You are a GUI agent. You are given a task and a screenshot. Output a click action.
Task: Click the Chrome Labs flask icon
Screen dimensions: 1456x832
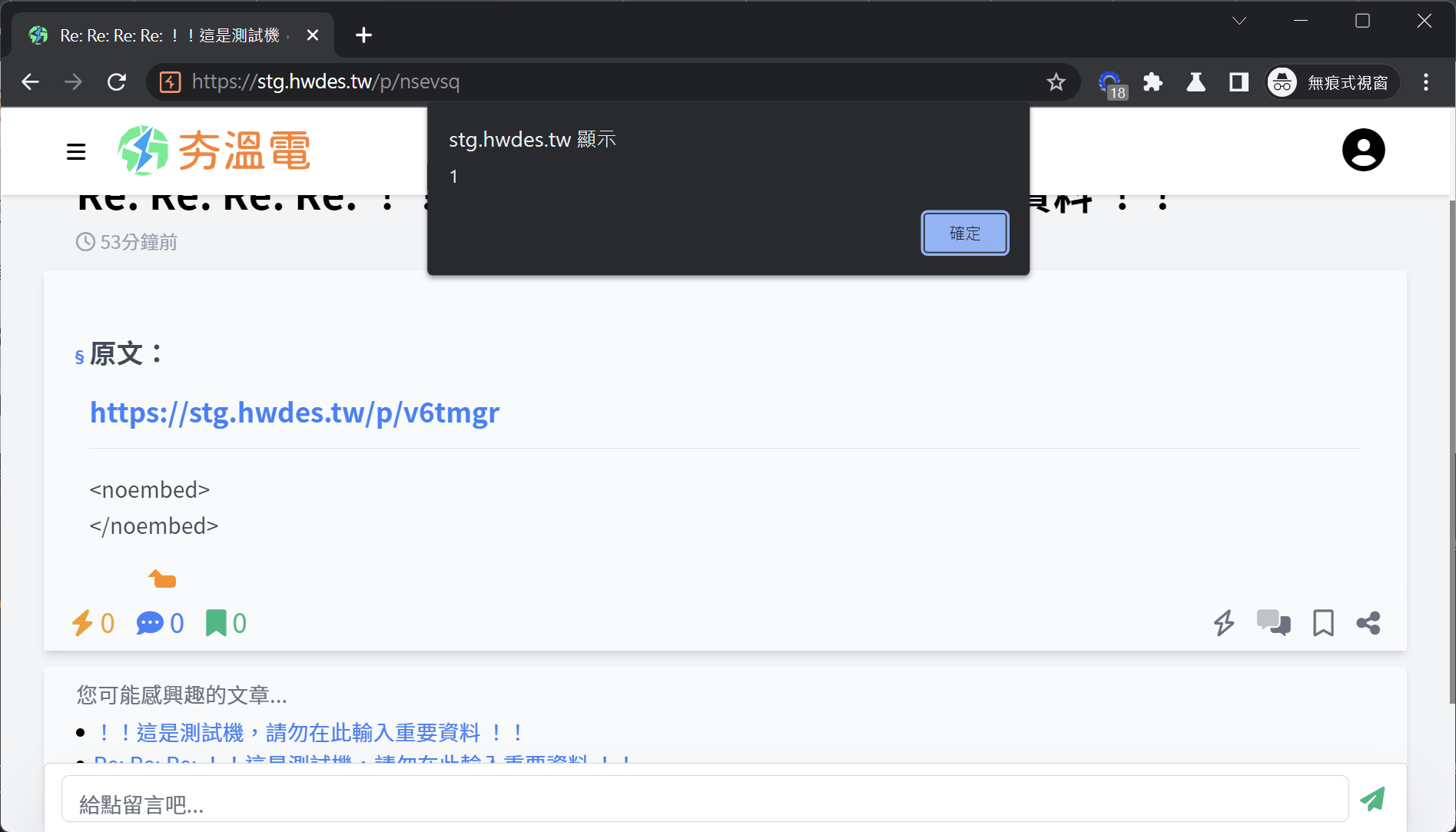click(x=1196, y=81)
